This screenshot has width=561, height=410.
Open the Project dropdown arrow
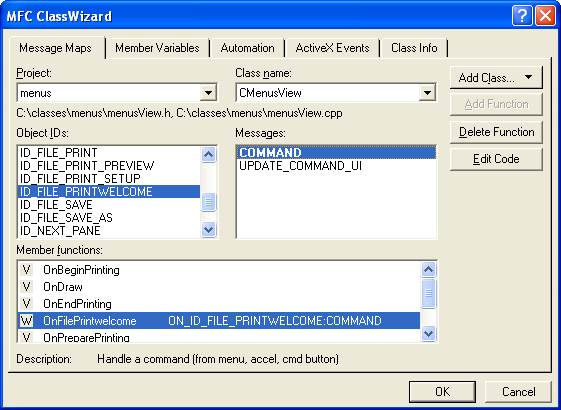(x=208, y=93)
